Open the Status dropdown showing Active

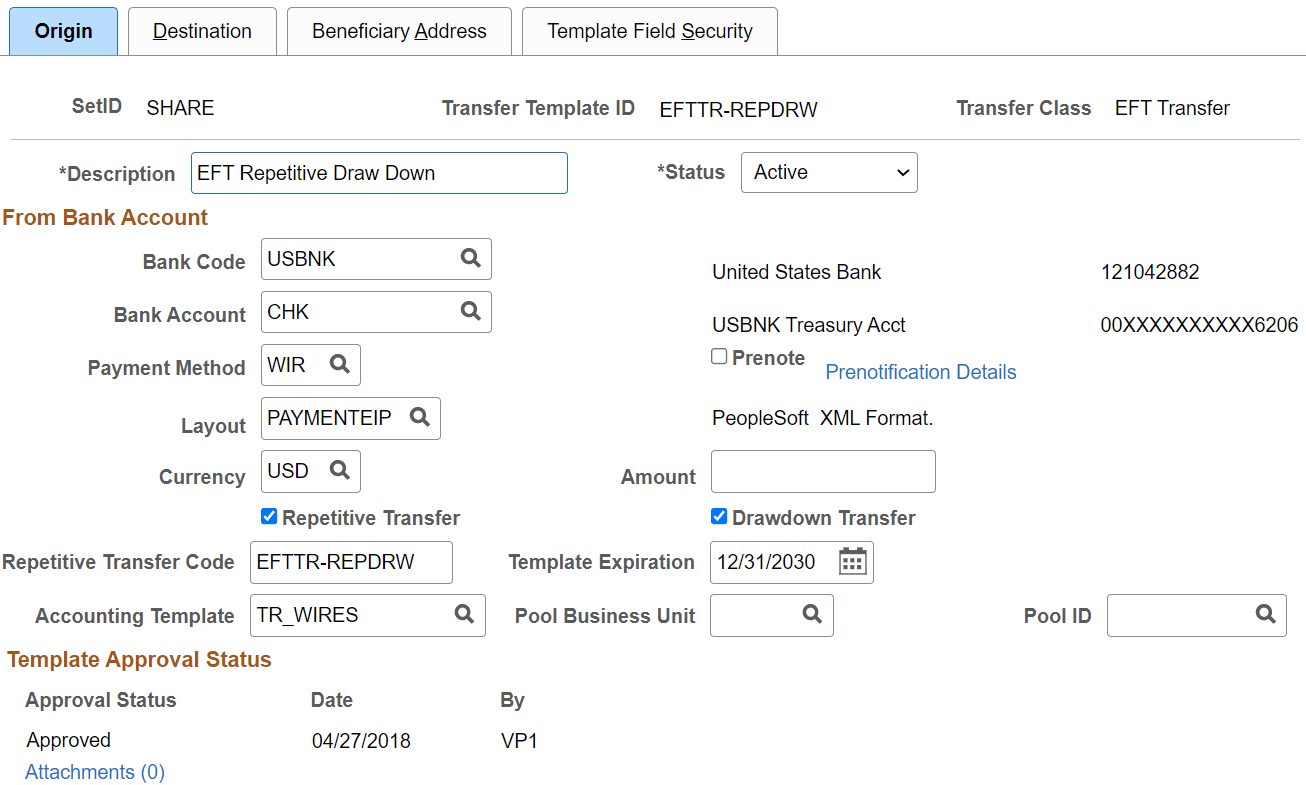pyautogui.click(x=828, y=172)
